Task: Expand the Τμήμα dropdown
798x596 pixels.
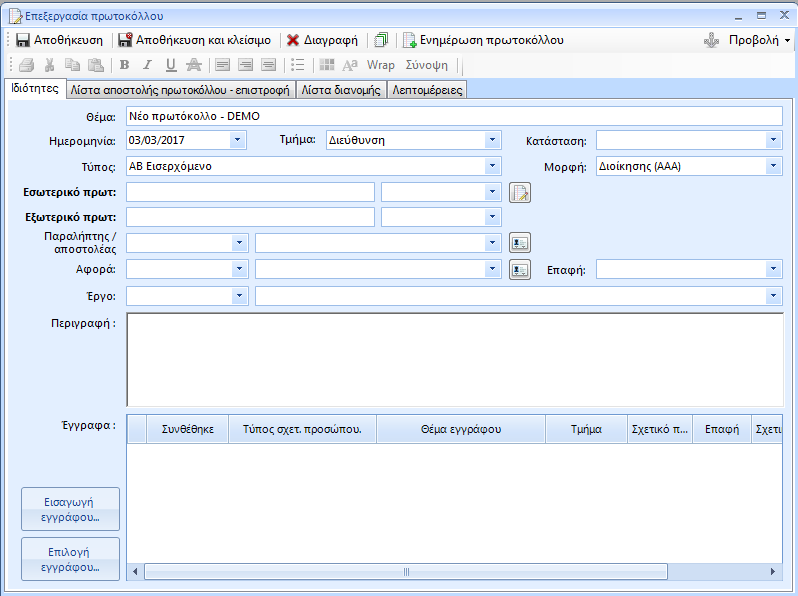Action: point(492,140)
